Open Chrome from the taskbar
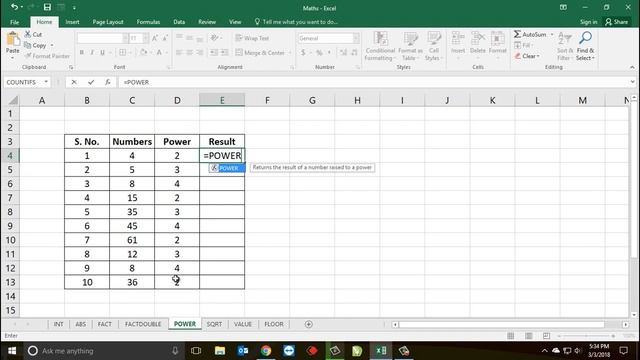Screen dimensions: 640x360 [266, 351]
